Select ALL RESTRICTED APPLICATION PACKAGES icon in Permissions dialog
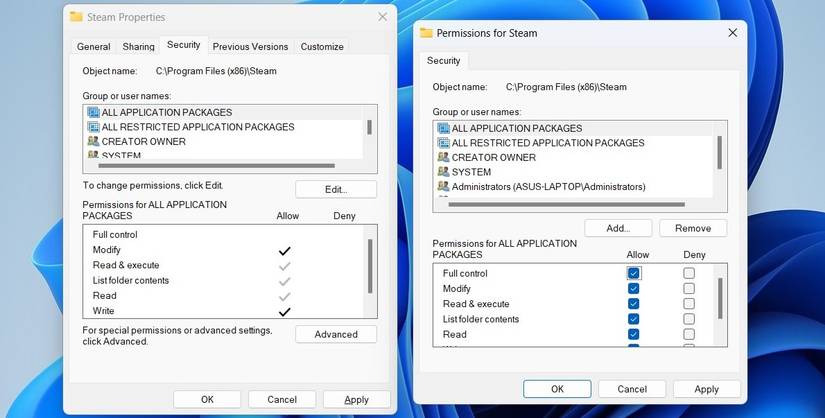825x418 pixels. 444,143
